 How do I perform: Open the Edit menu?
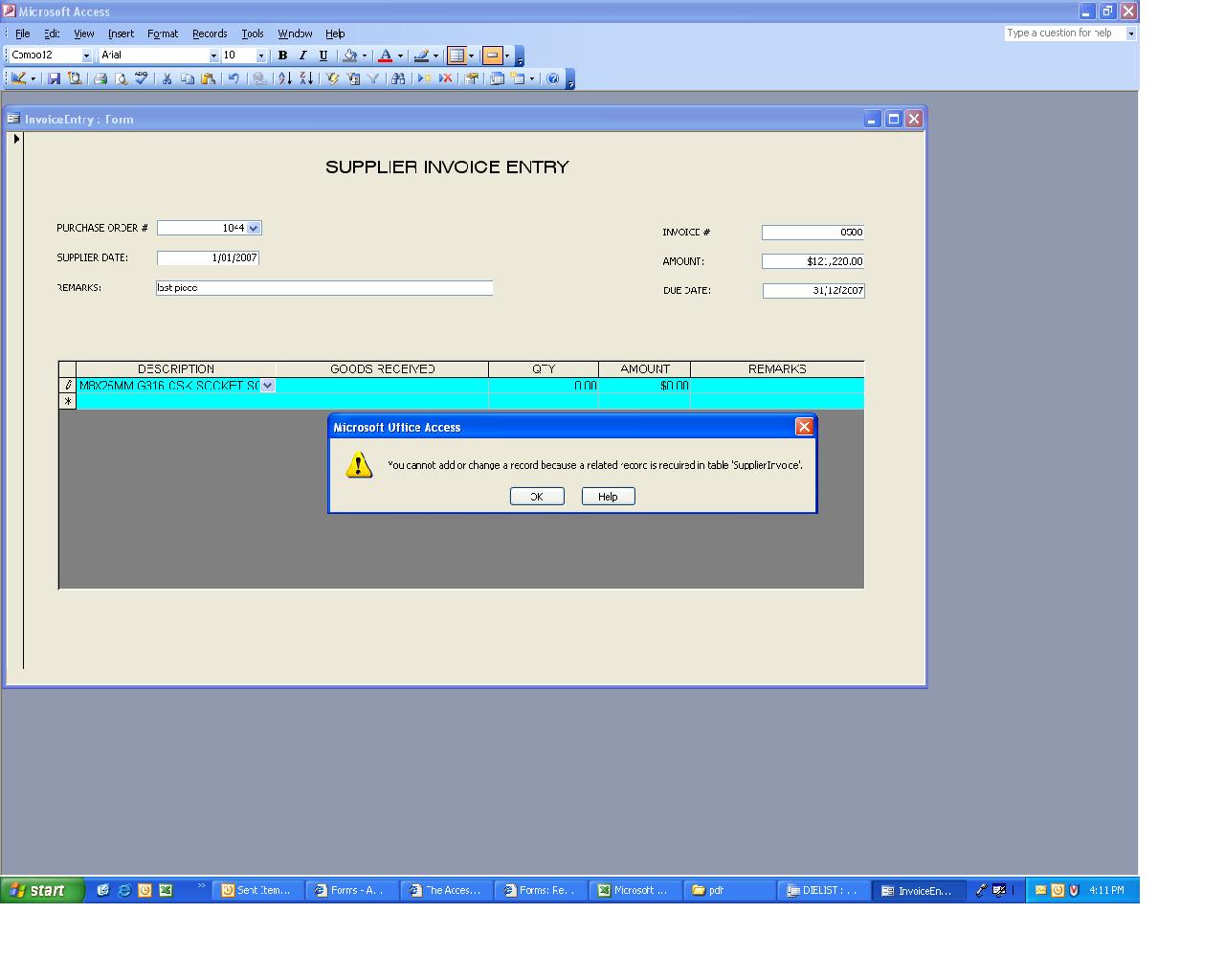pyautogui.click(x=52, y=33)
